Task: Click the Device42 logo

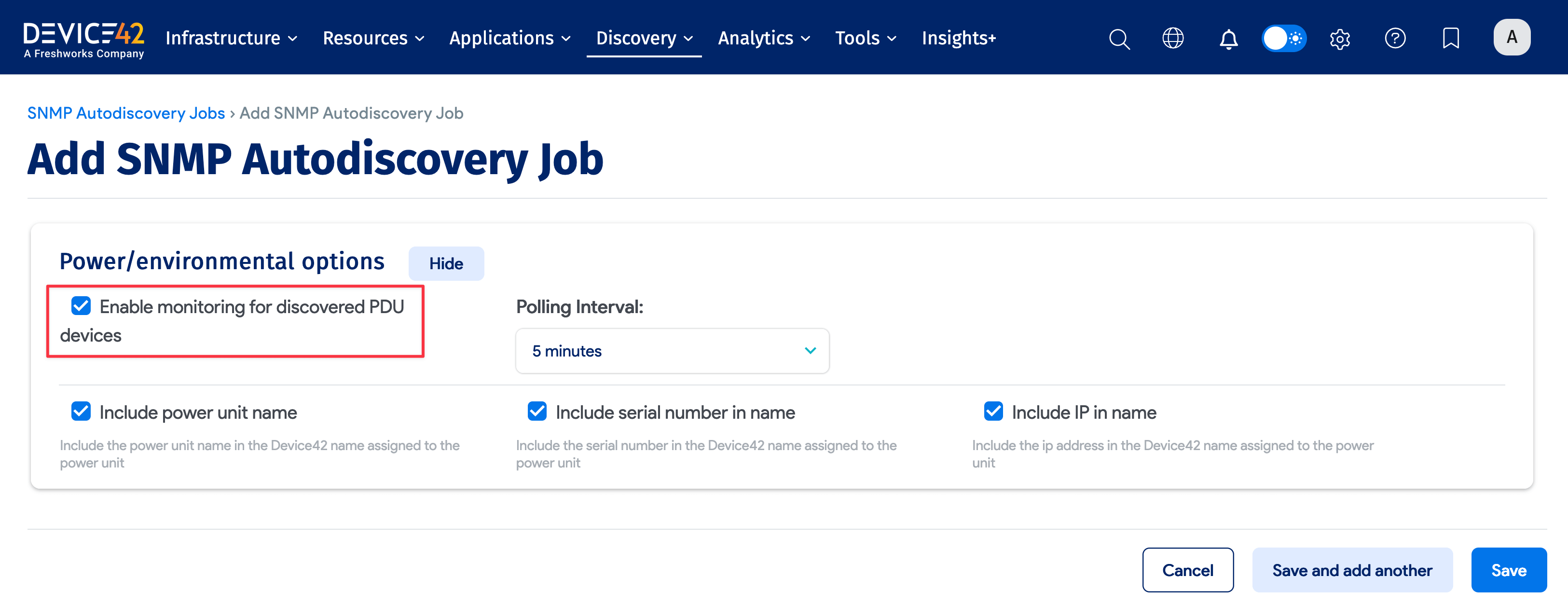Action: click(84, 40)
